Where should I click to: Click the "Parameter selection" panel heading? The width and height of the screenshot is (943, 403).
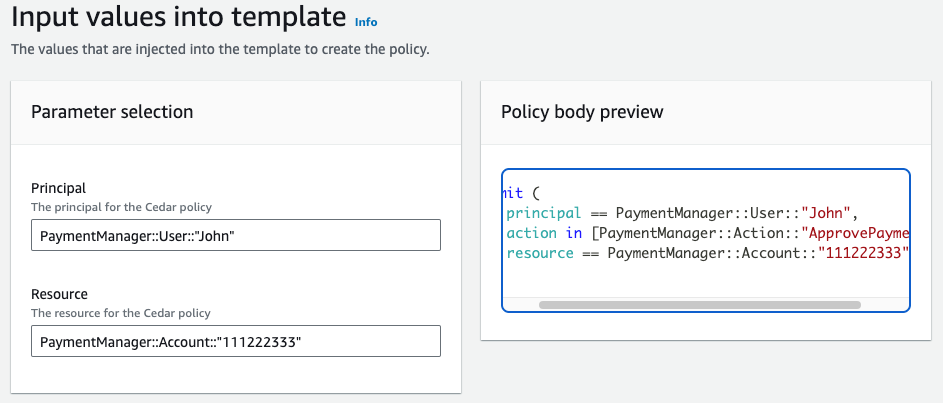click(112, 112)
